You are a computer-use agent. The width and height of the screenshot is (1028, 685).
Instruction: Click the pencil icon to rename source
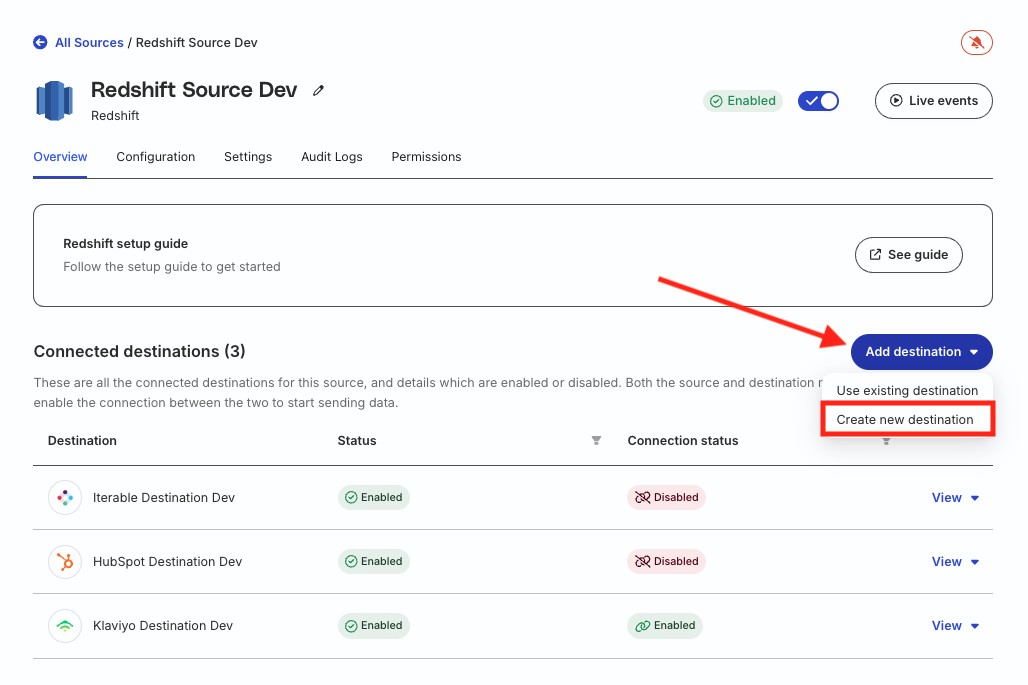tap(319, 90)
